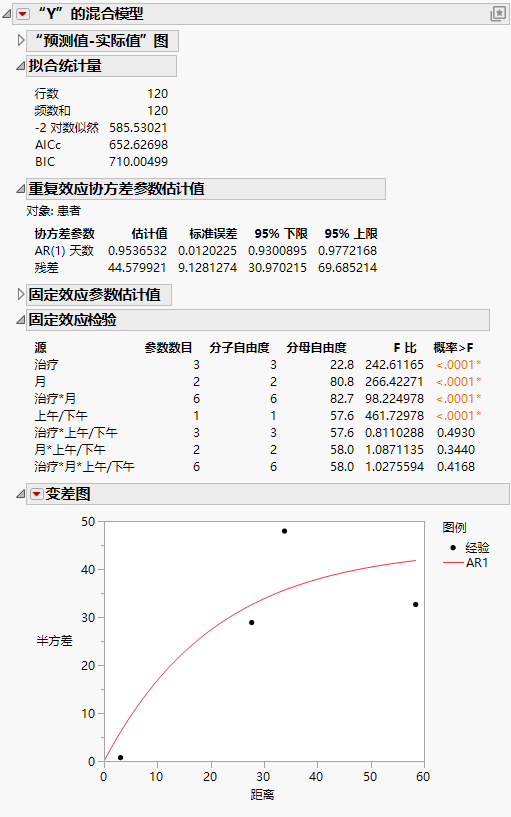Click the 标准误差 column header
Image resolution: width=511 pixels, height=817 pixels.
213,233
